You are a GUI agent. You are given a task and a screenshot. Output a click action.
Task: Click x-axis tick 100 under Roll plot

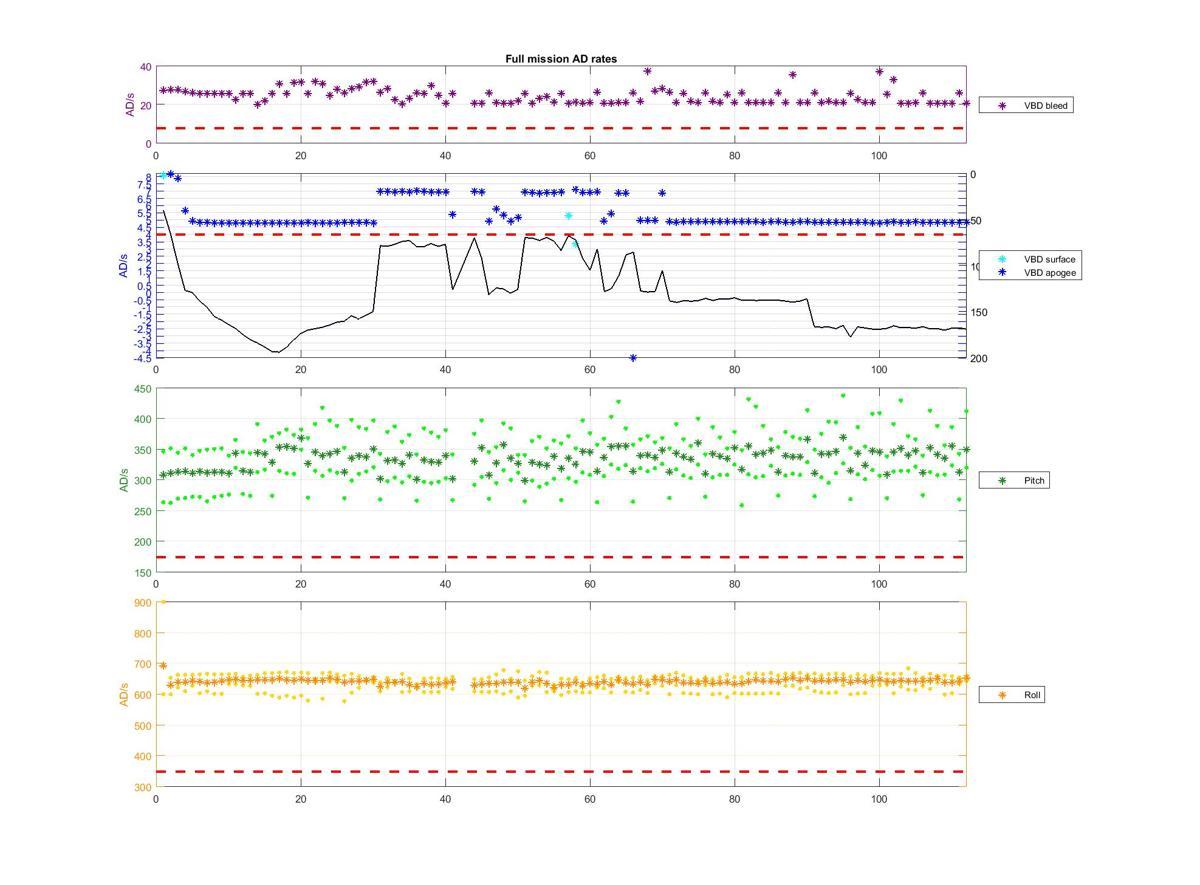(879, 798)
